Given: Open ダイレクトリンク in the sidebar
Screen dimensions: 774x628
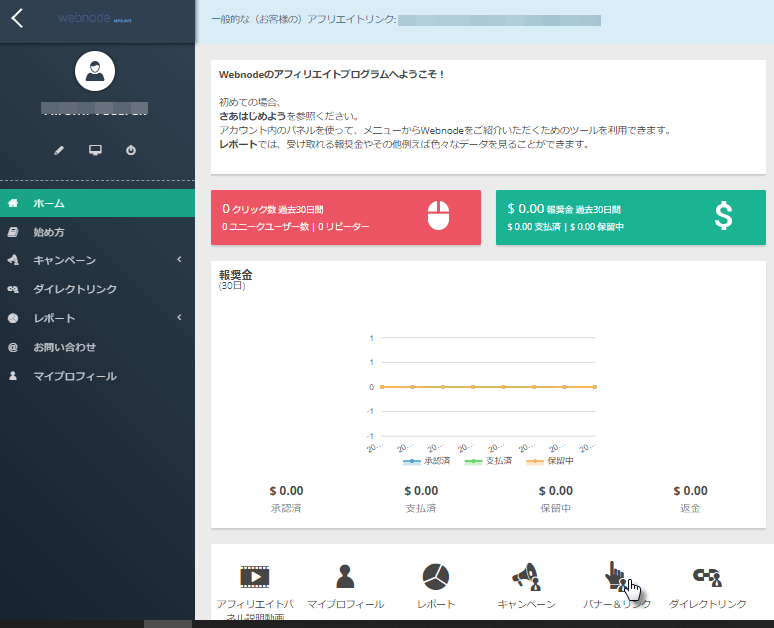Looking at the screenshot, I should [x=97, y=289].
